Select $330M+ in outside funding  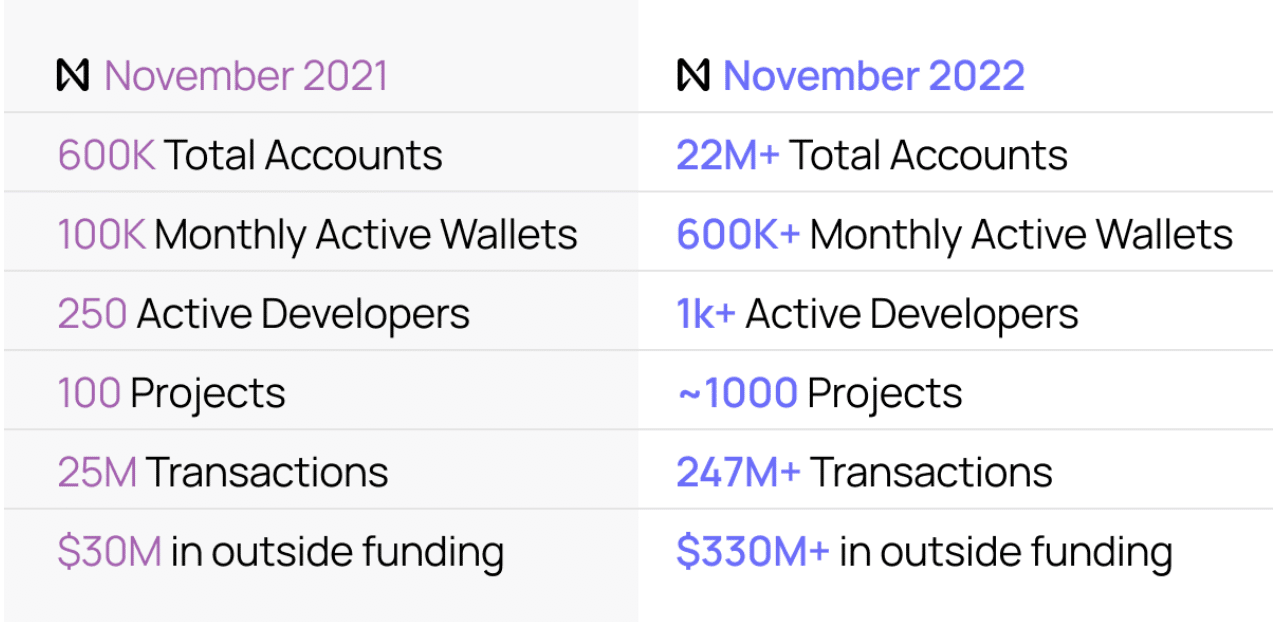tap(924, 552)
